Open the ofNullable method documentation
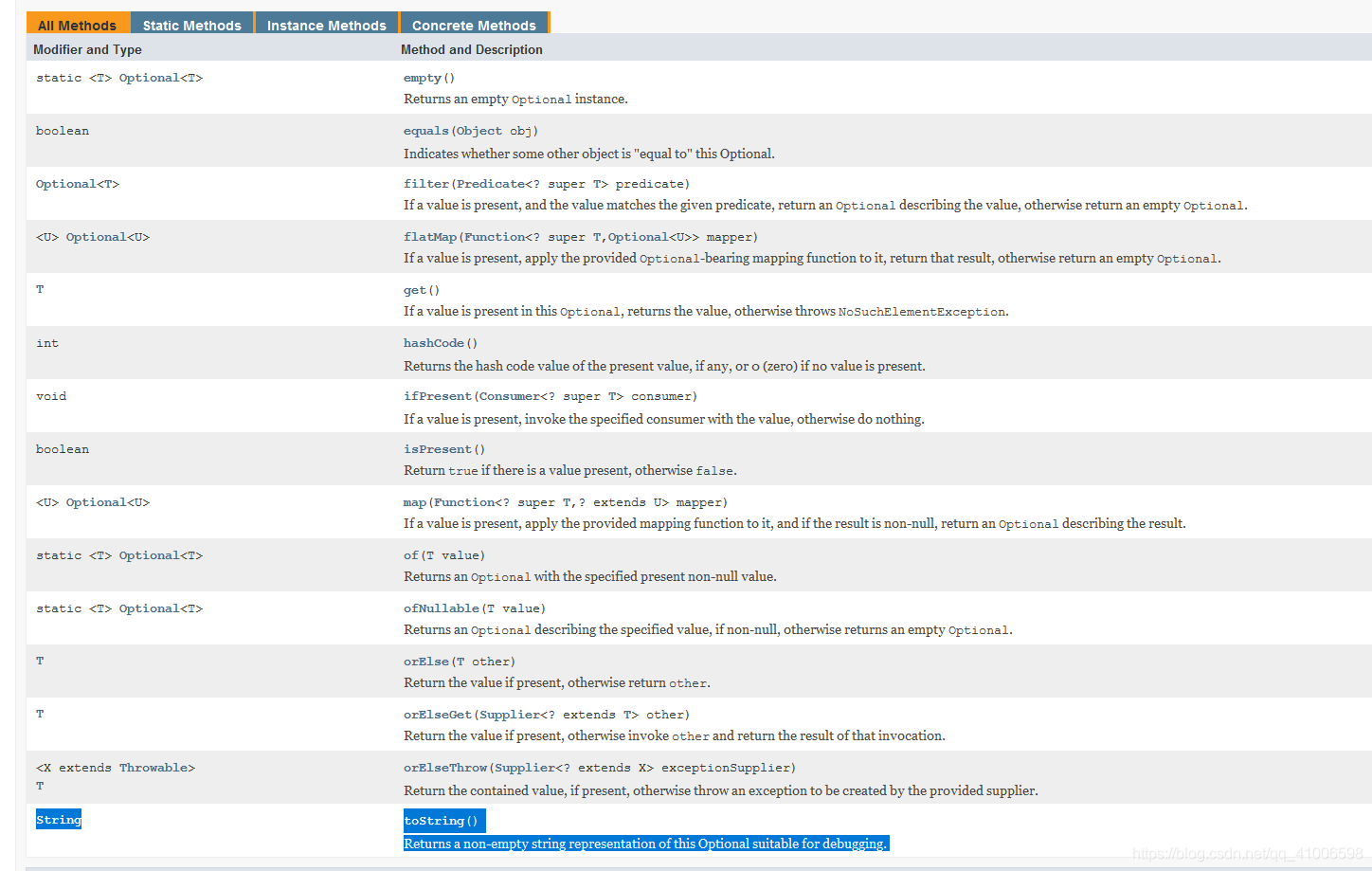The width and height of the screenshot is (1372, 871). (438, 608)
